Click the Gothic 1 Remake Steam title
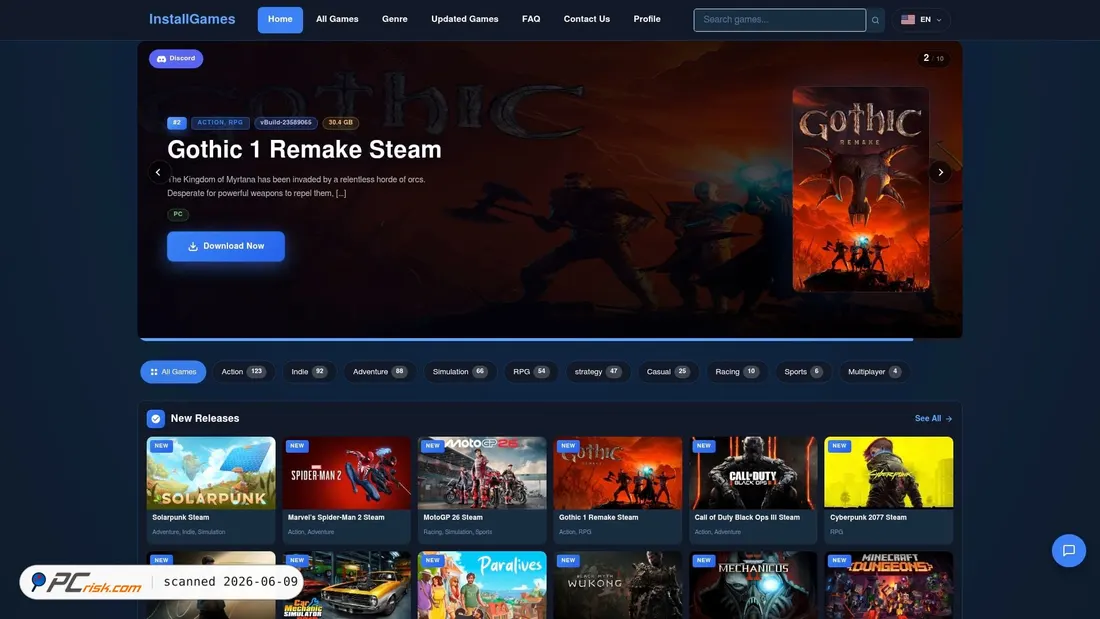The height and width of the screenshot is (619, 1100). pyautogui.click(x=304, y=149)
